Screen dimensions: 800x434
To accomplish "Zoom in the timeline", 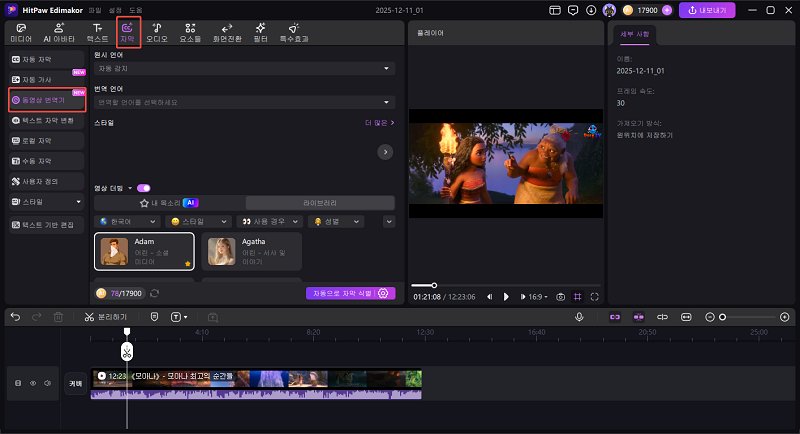I will click(x=785, y=317).
